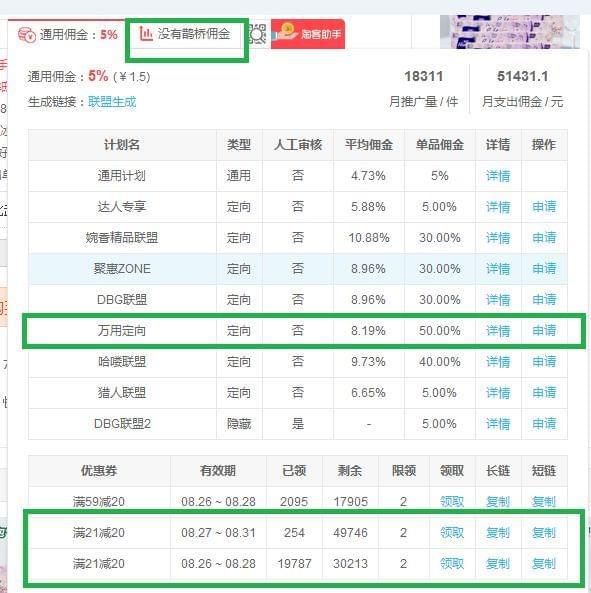This screenshot has height=593, width=591.
Task: Click the product thumbnail image at top right
Action: coord(510,32)
